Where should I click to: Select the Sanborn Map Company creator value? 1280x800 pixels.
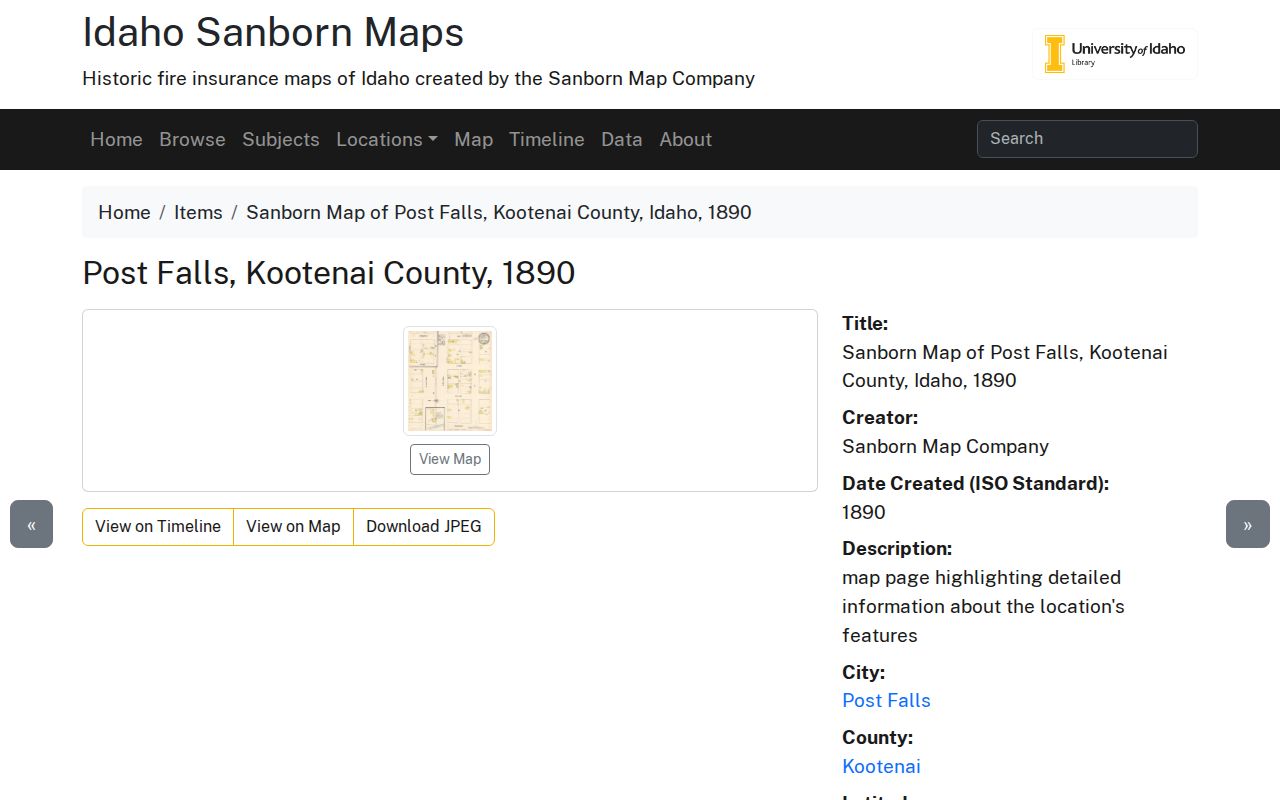945,446
